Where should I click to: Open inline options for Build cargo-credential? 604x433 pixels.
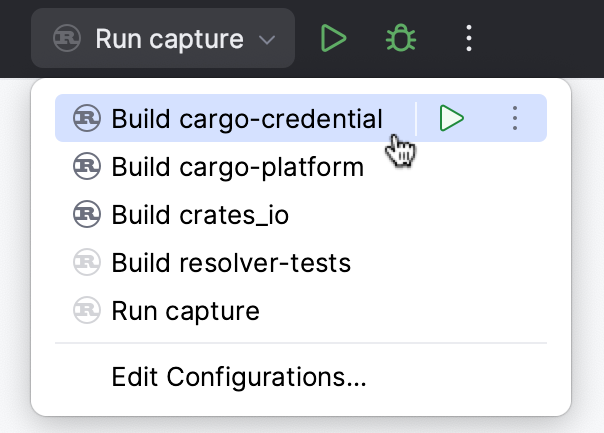click(515, 119)
